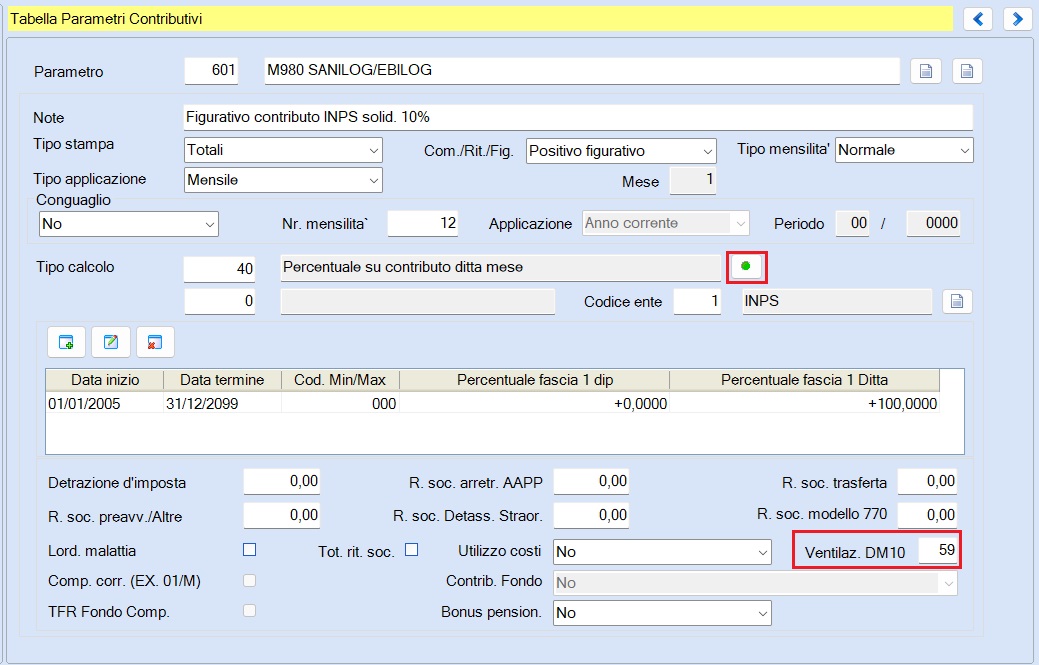Click the Ventilaz. DM10 field showing 59
Viewport: 1039px width, 665px height.
938,551
